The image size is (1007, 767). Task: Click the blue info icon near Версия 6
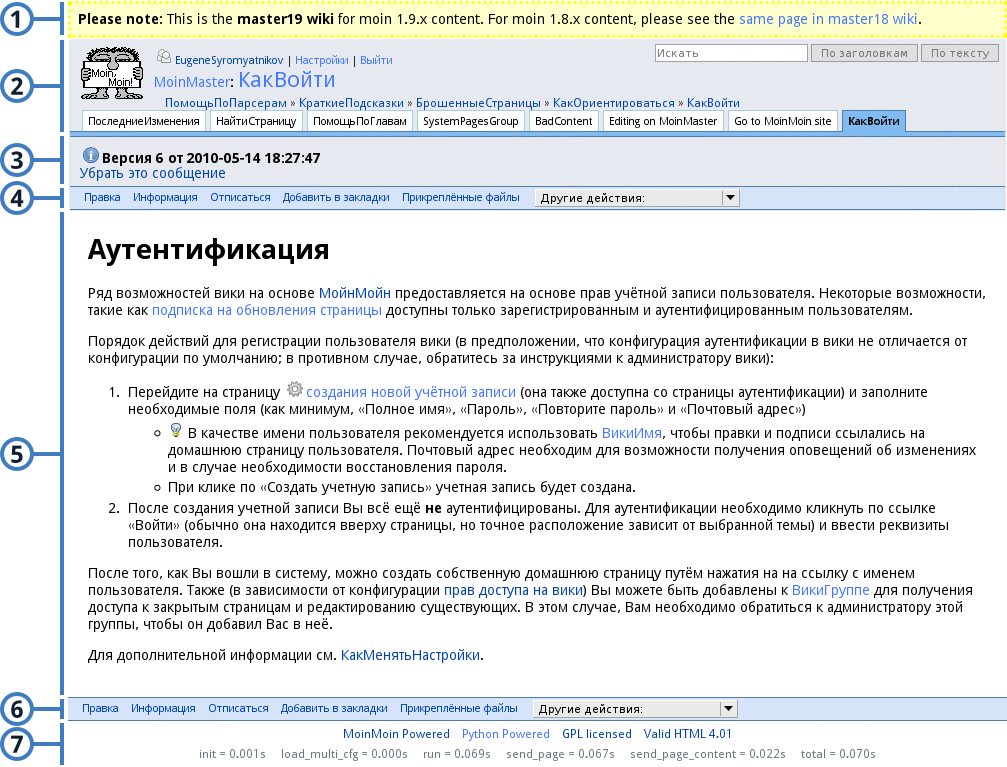coord(91,155)
